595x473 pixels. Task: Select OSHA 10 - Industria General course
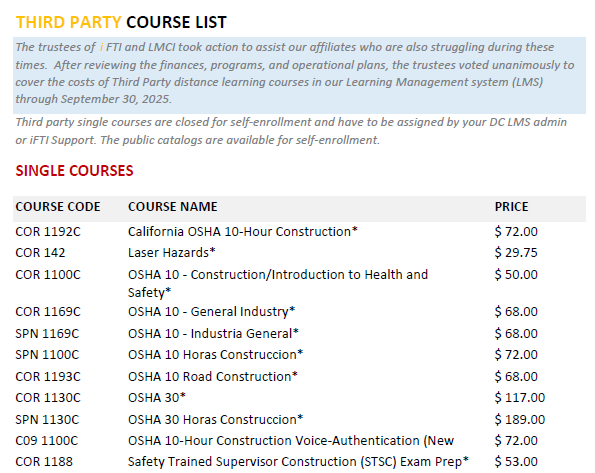click(x=213, y=334)
